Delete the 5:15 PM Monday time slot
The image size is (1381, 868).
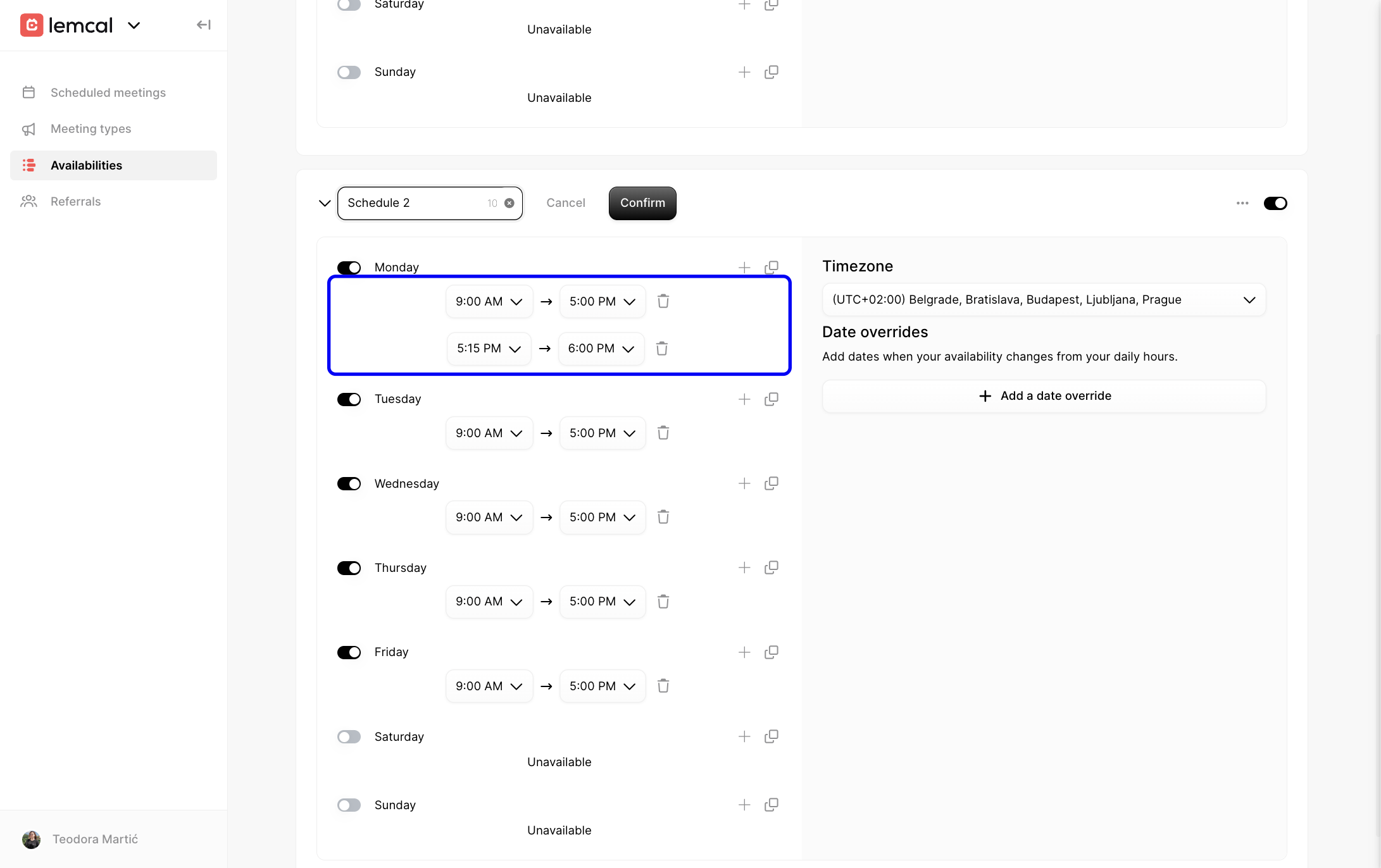point(663,349)
